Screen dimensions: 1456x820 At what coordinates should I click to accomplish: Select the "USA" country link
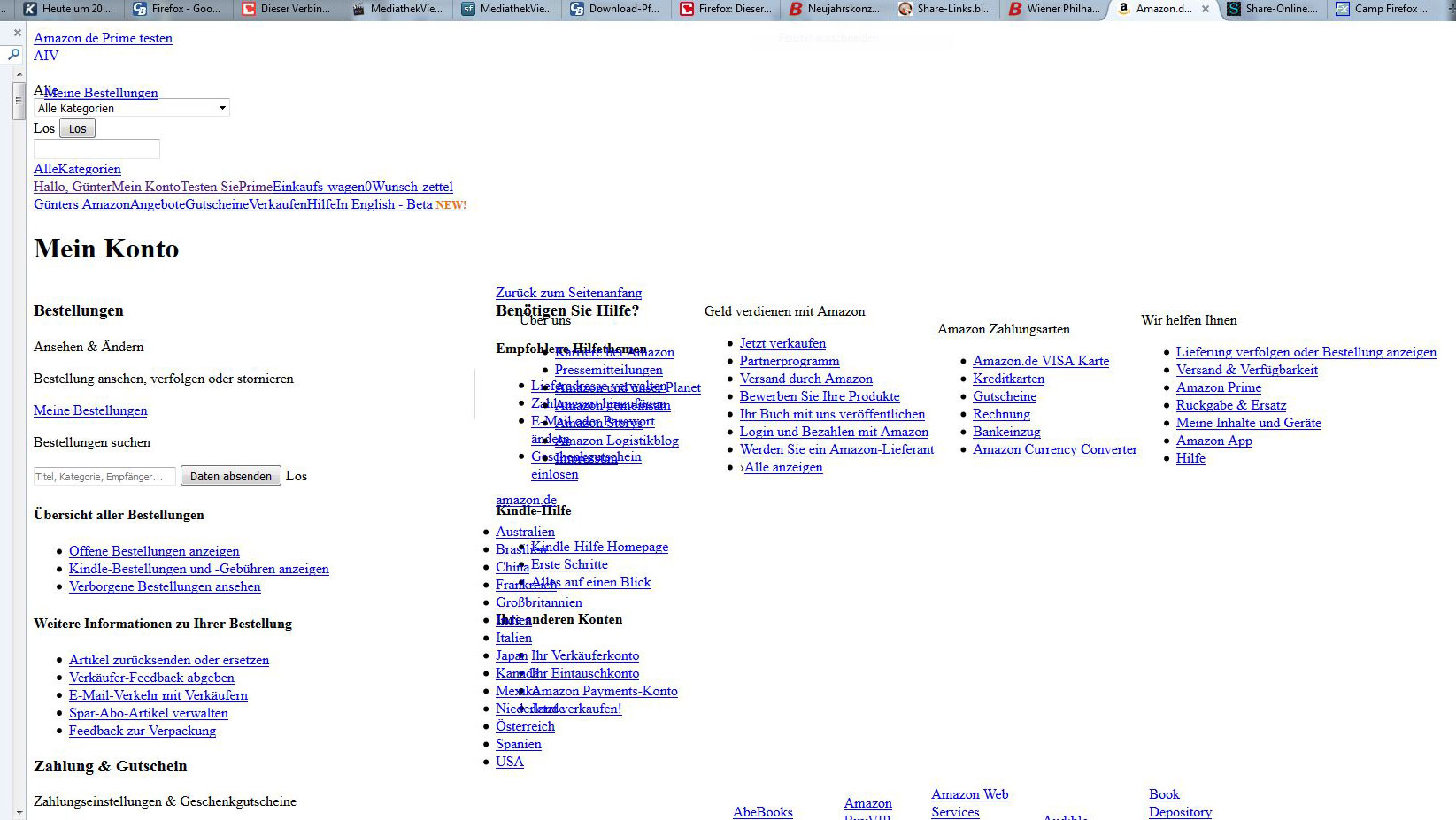pos(510,762)
